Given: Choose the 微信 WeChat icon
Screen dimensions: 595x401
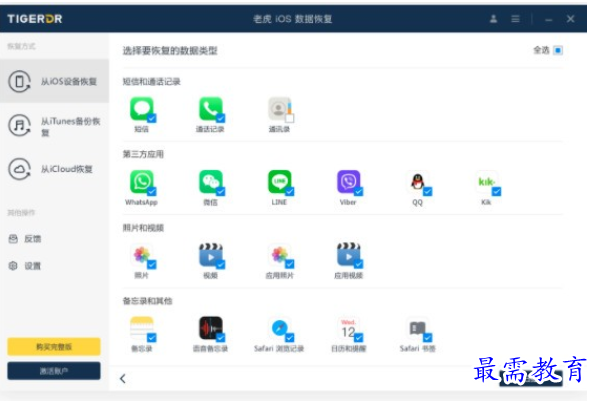Looking at the screenshot, I should [211, 182].
